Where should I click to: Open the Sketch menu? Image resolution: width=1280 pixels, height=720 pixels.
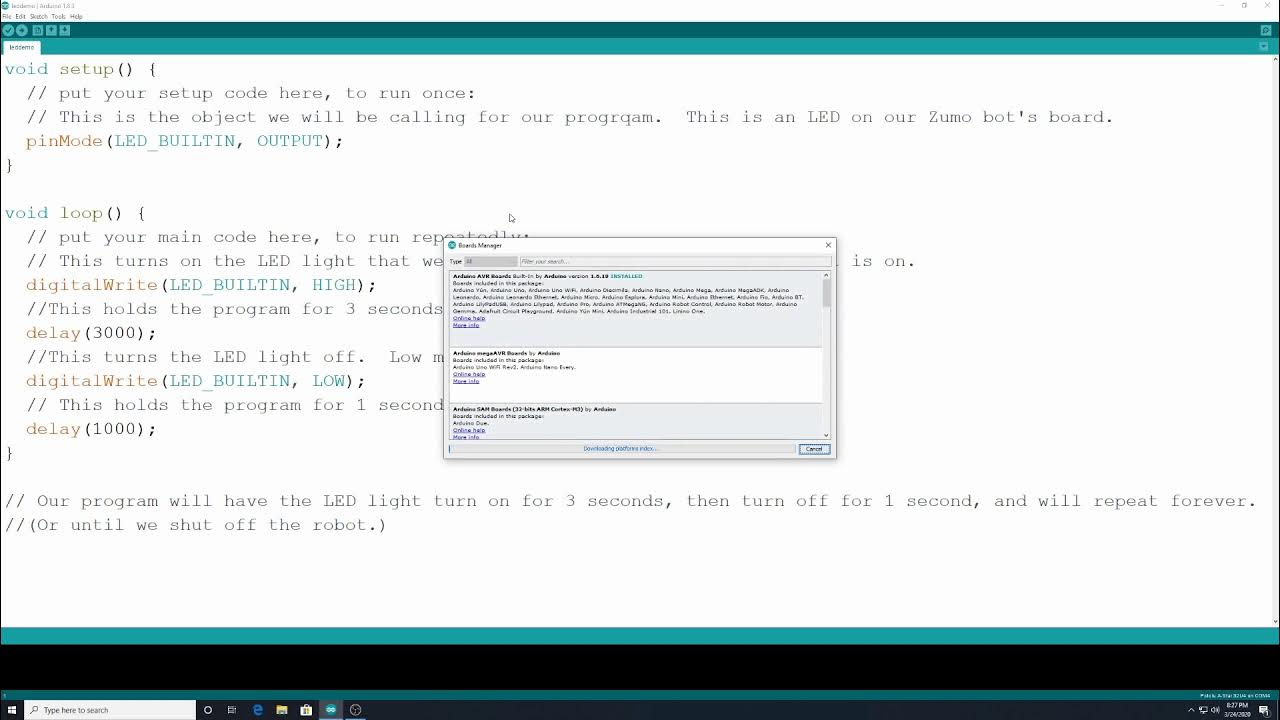pyautogui.click(x=38, y=16)
